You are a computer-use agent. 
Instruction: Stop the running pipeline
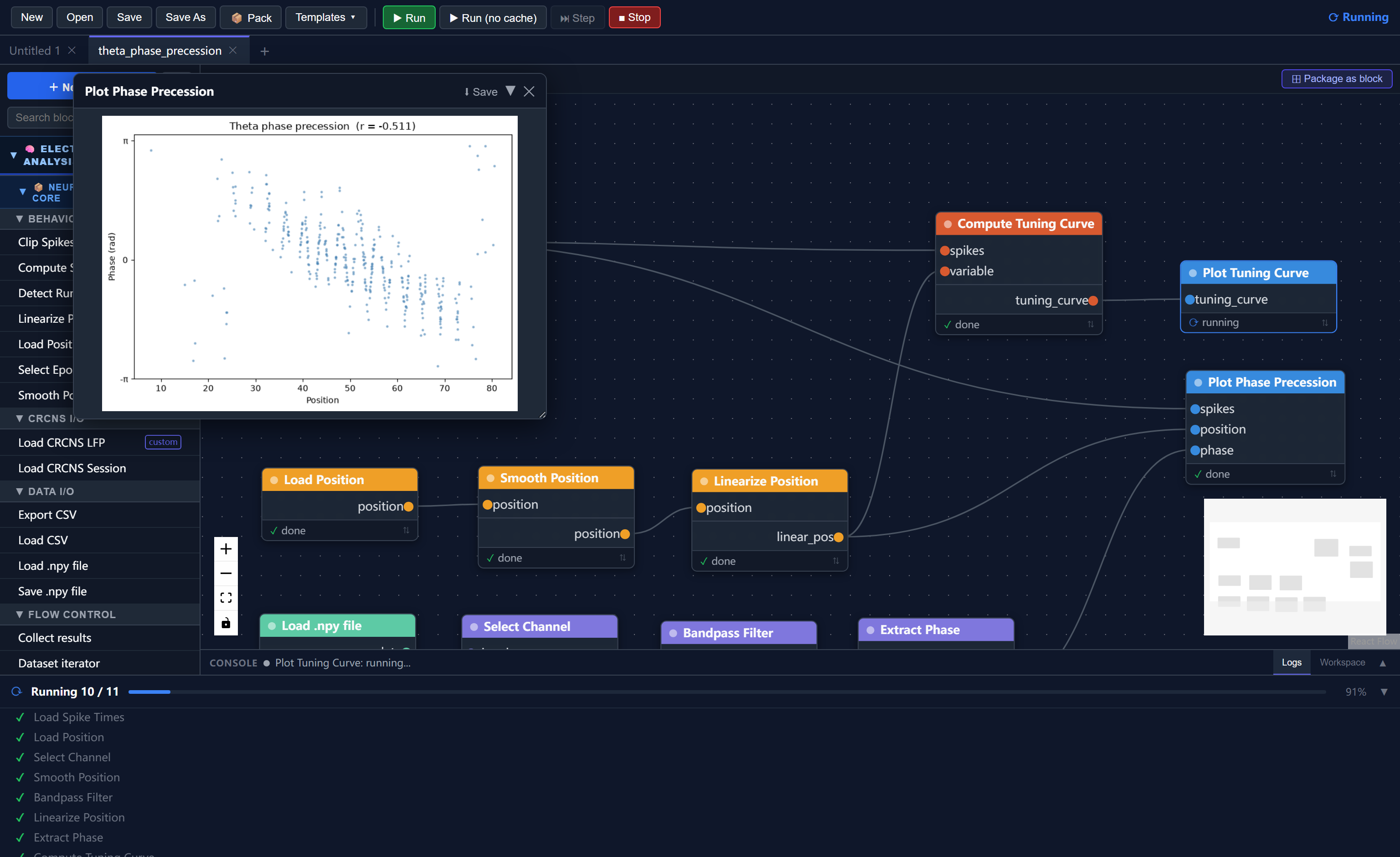pyautogui.click(x=634, y=18)
